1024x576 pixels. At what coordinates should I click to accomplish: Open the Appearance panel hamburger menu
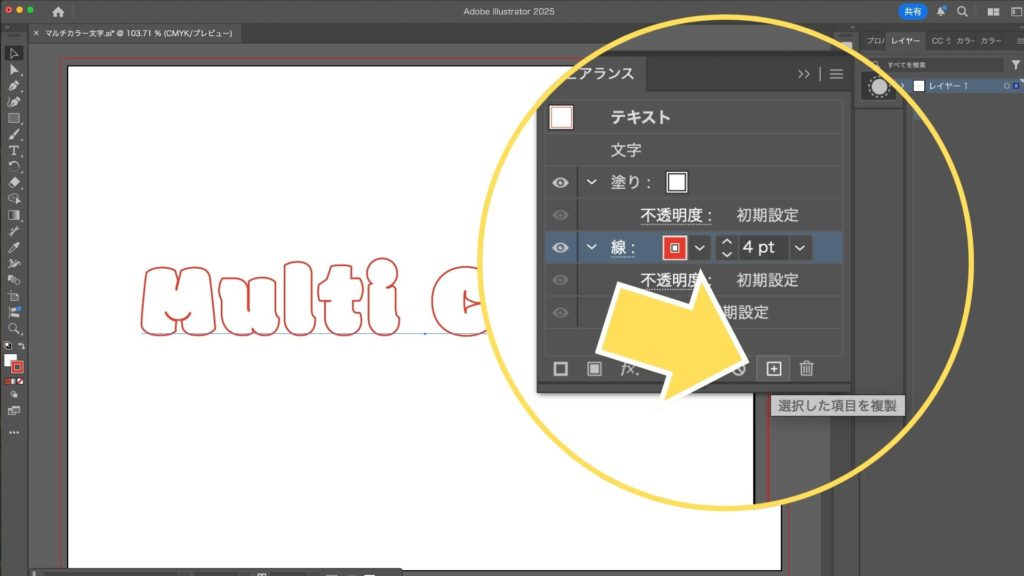point(836,74)
